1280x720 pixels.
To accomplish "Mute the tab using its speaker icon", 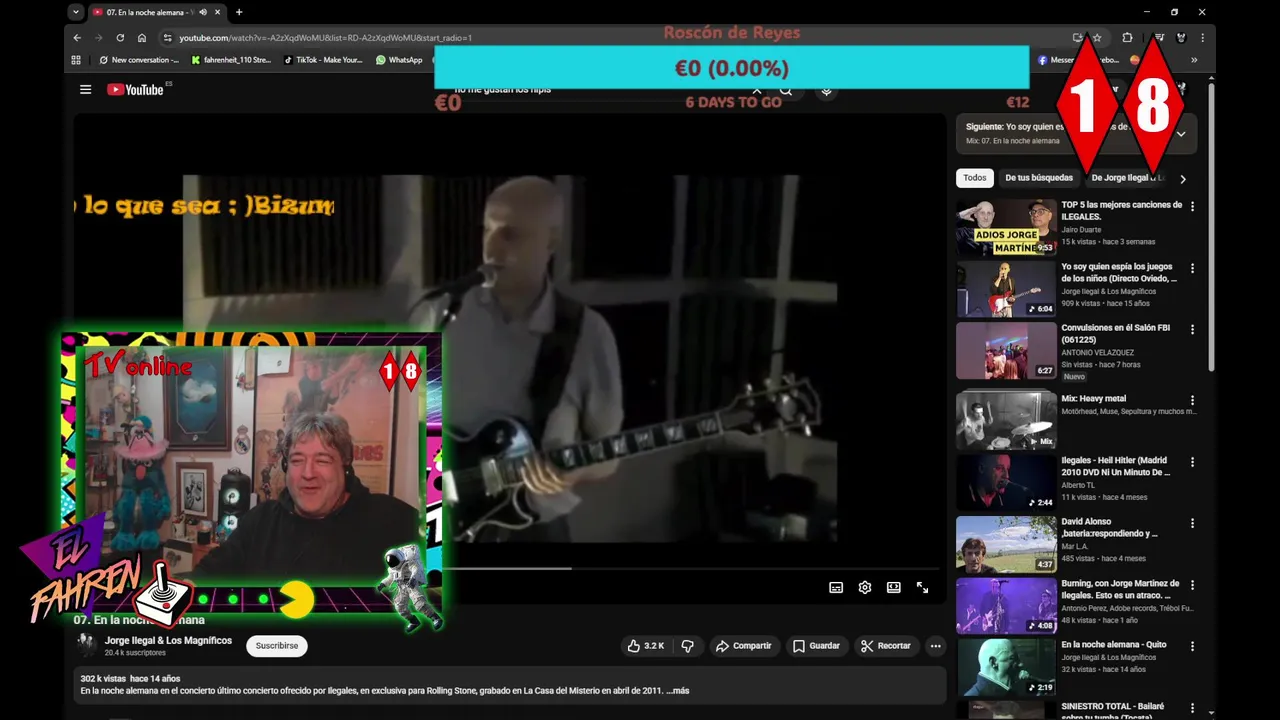I will (203, 12).
